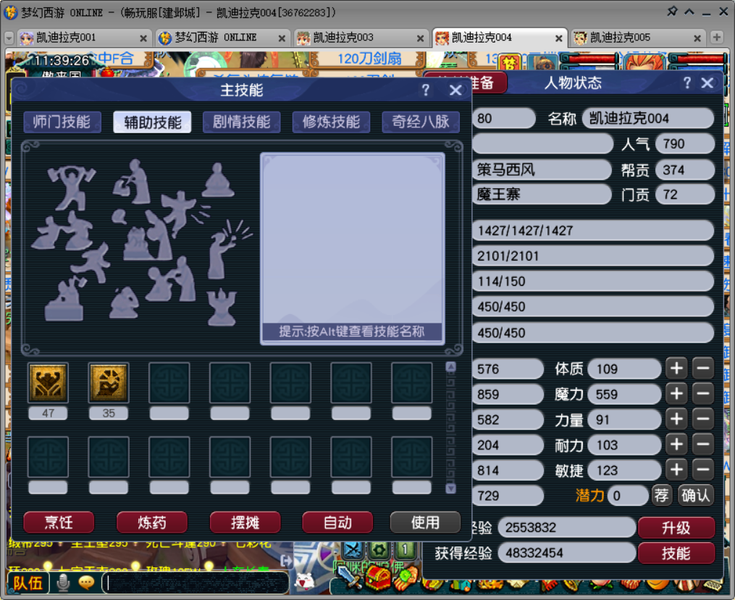735x600 pixels.
Task: Click the chat message input field
Action: 195,583
